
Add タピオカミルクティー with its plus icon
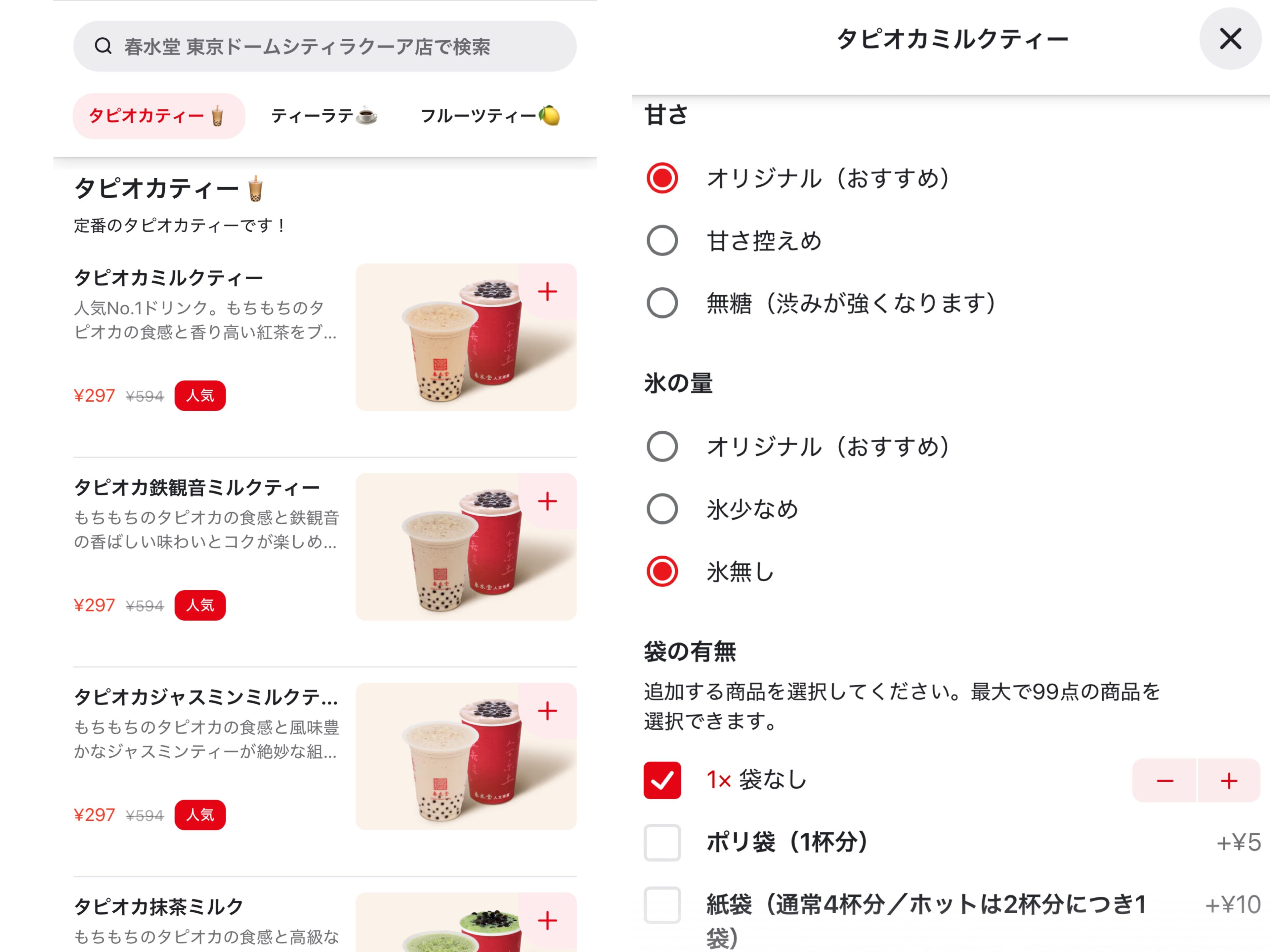click(547, 292)
